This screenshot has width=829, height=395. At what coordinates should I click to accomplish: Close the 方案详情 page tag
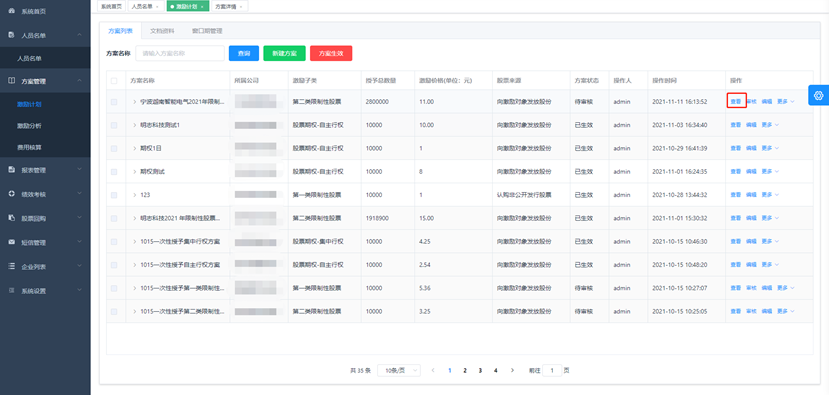coord(241,7)
